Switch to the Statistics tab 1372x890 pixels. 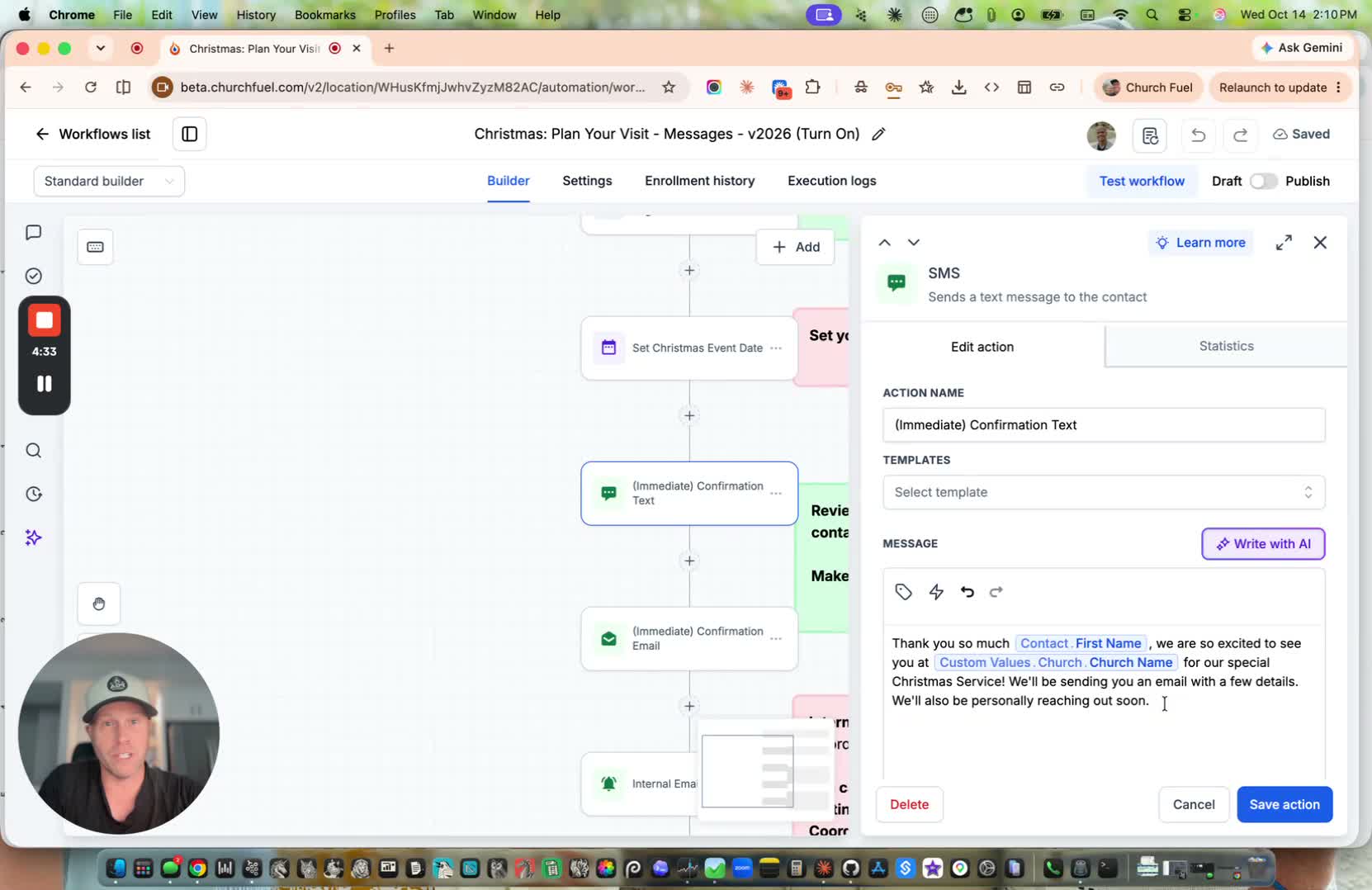(x=1226, y=346)
